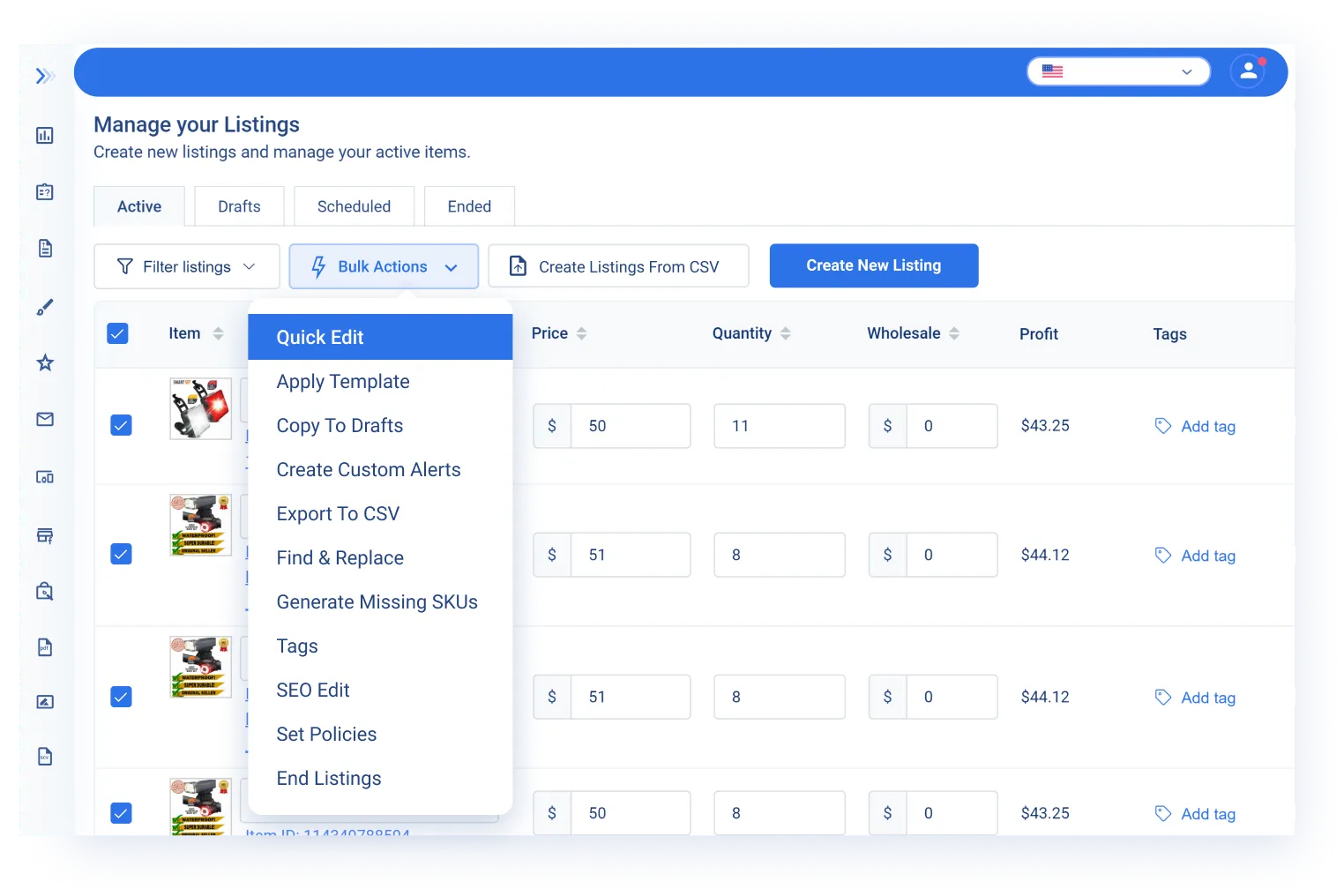Screen dimensions: 1344x896
Task: Open the picture frame icon in sidebar
Action: pos(45,702)
